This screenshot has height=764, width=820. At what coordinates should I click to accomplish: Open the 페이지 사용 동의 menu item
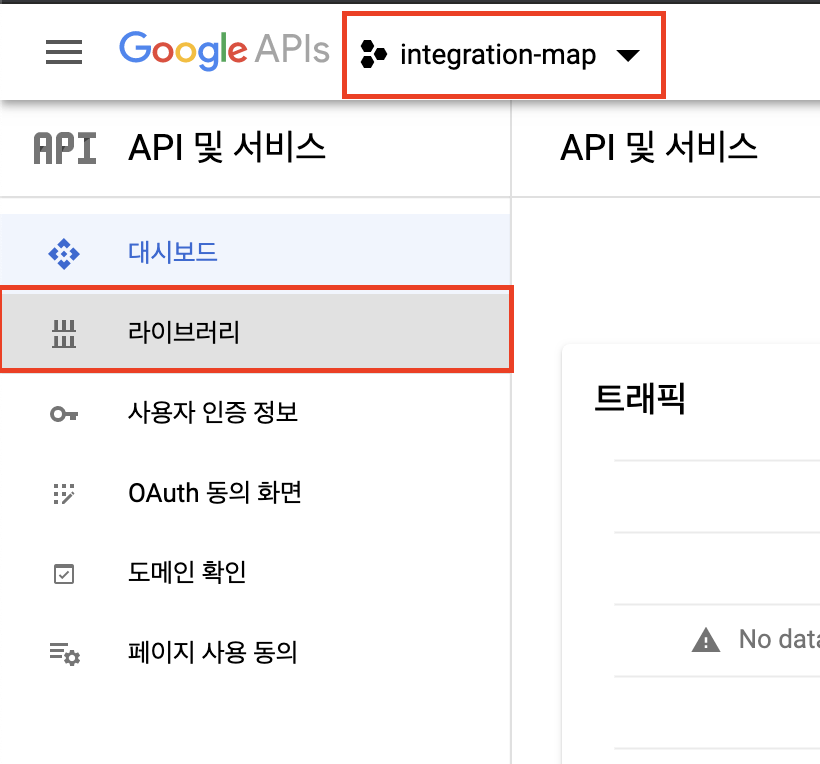pyautogui.click(x=255, y=653)
